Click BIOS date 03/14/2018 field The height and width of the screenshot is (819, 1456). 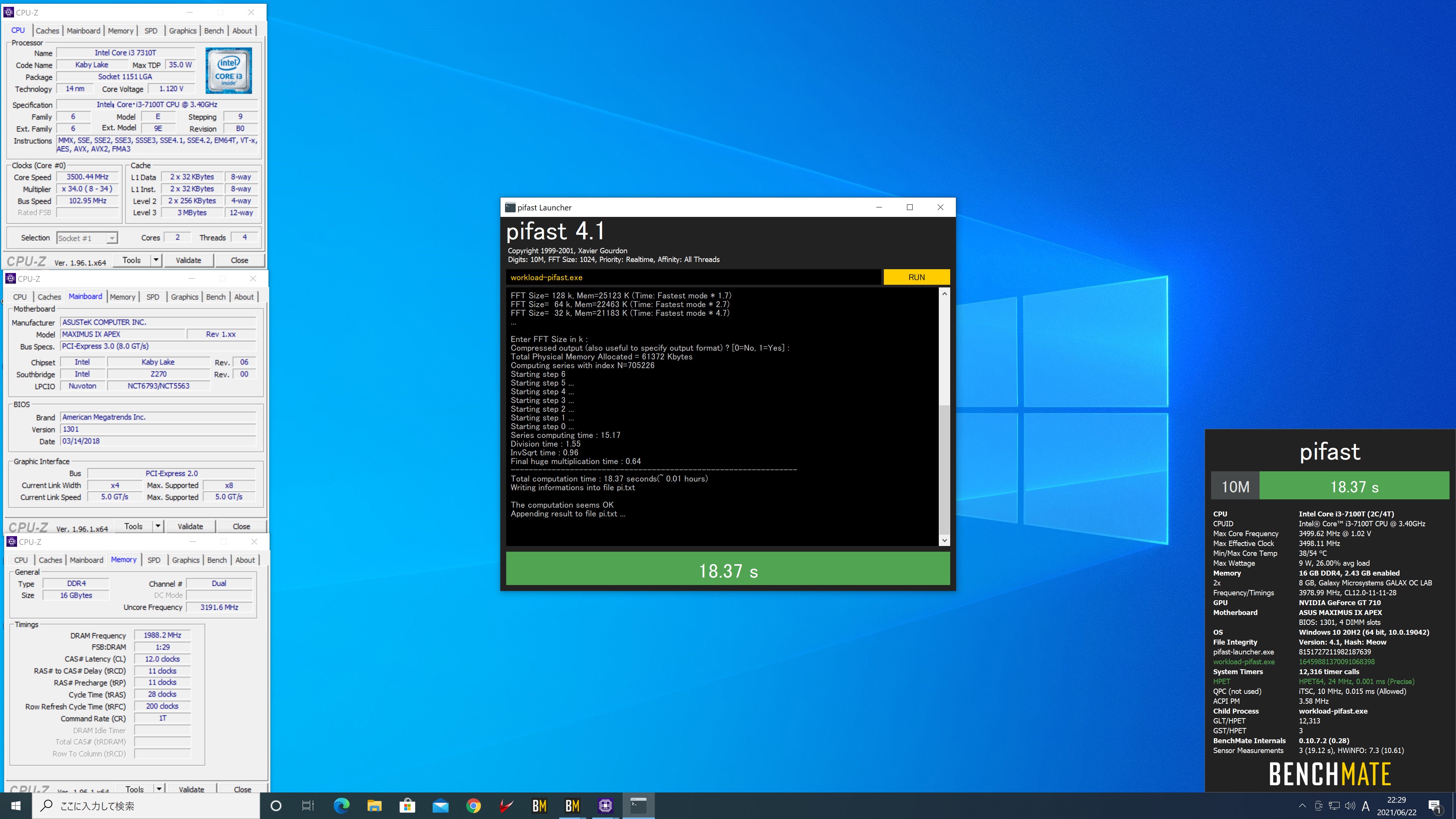coord(158,441)
